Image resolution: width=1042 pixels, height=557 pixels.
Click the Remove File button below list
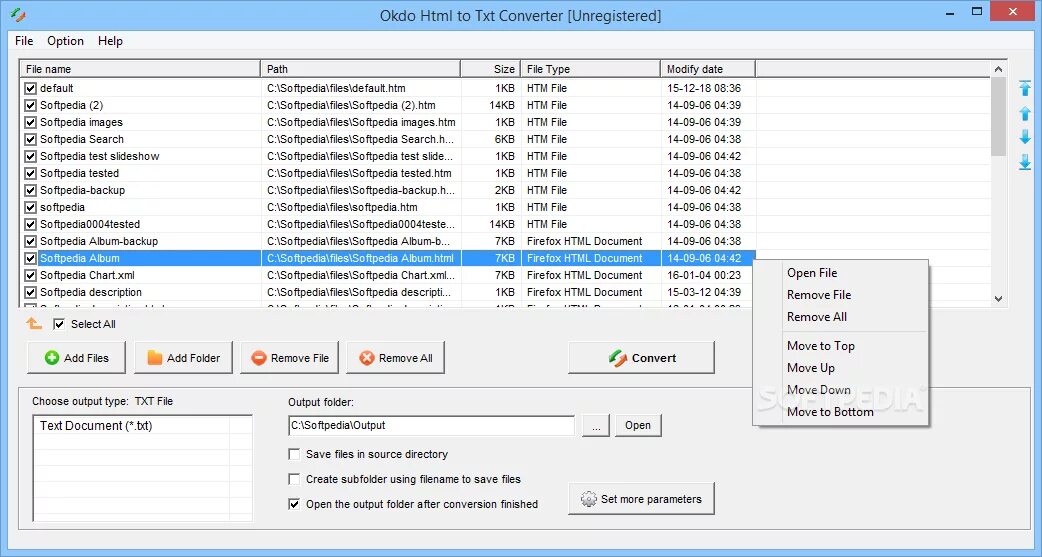coord(289,358)
